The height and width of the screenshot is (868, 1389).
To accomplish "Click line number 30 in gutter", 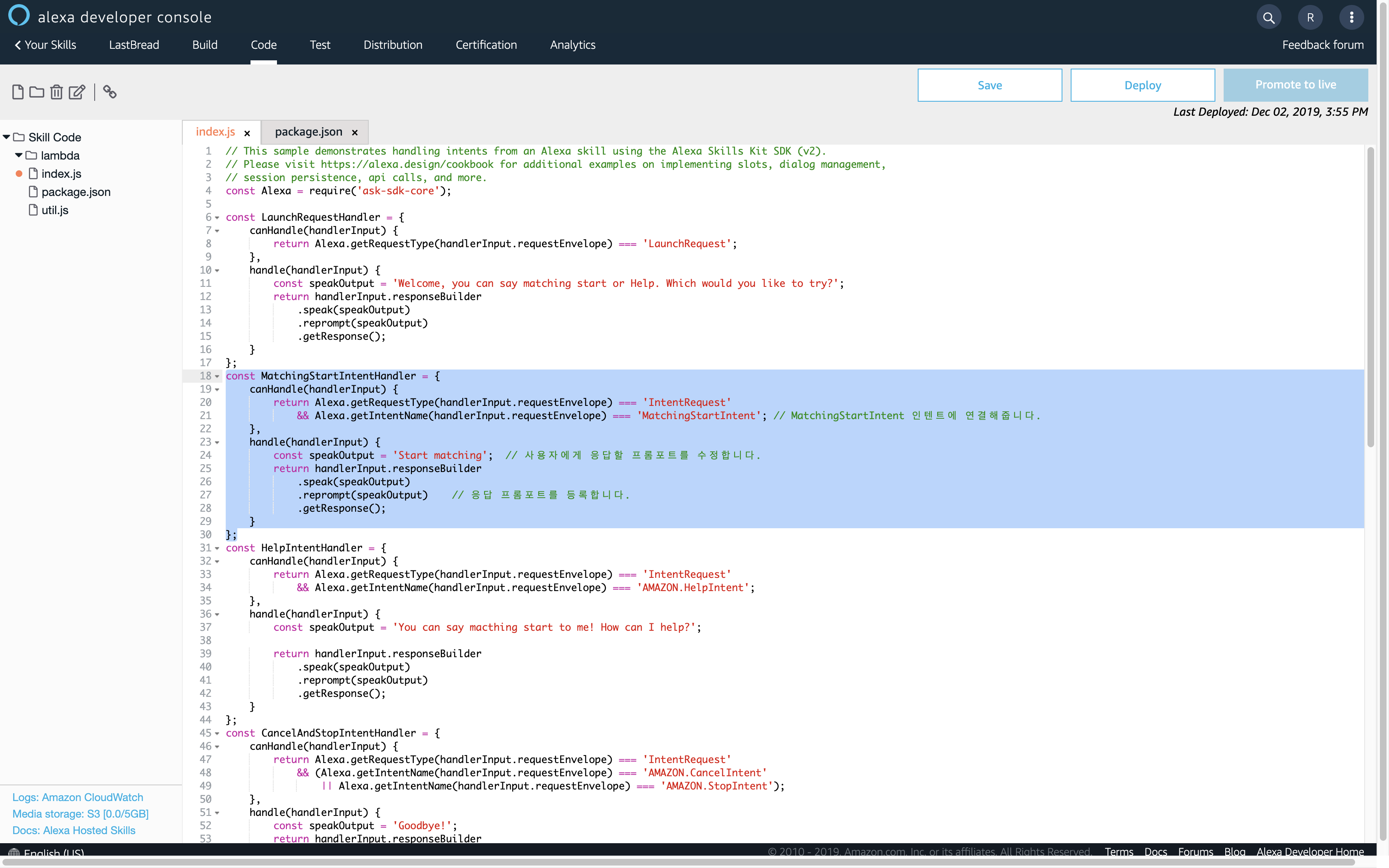I will coord(205,534).
